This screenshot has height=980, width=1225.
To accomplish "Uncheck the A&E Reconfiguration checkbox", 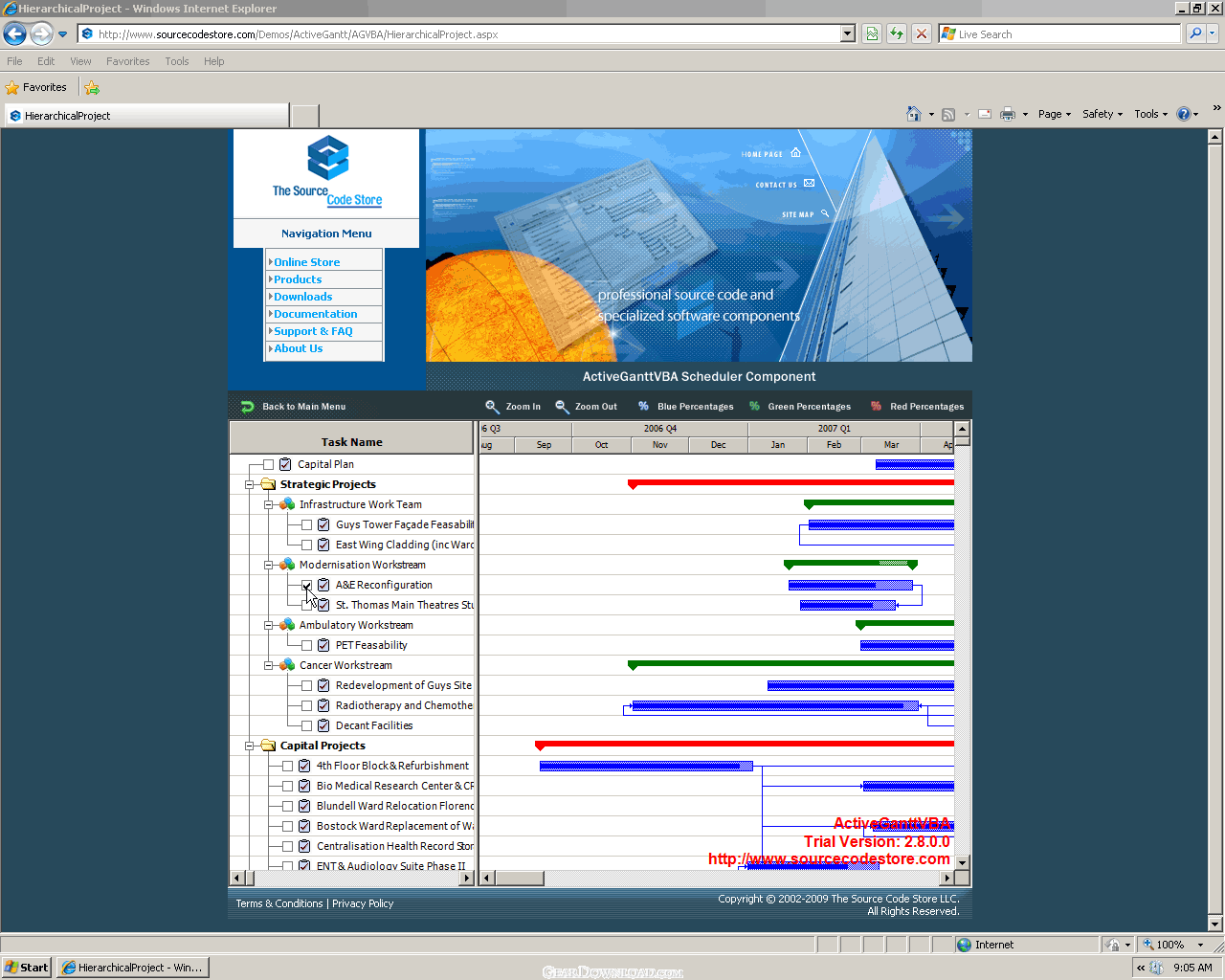I will 306,586.
